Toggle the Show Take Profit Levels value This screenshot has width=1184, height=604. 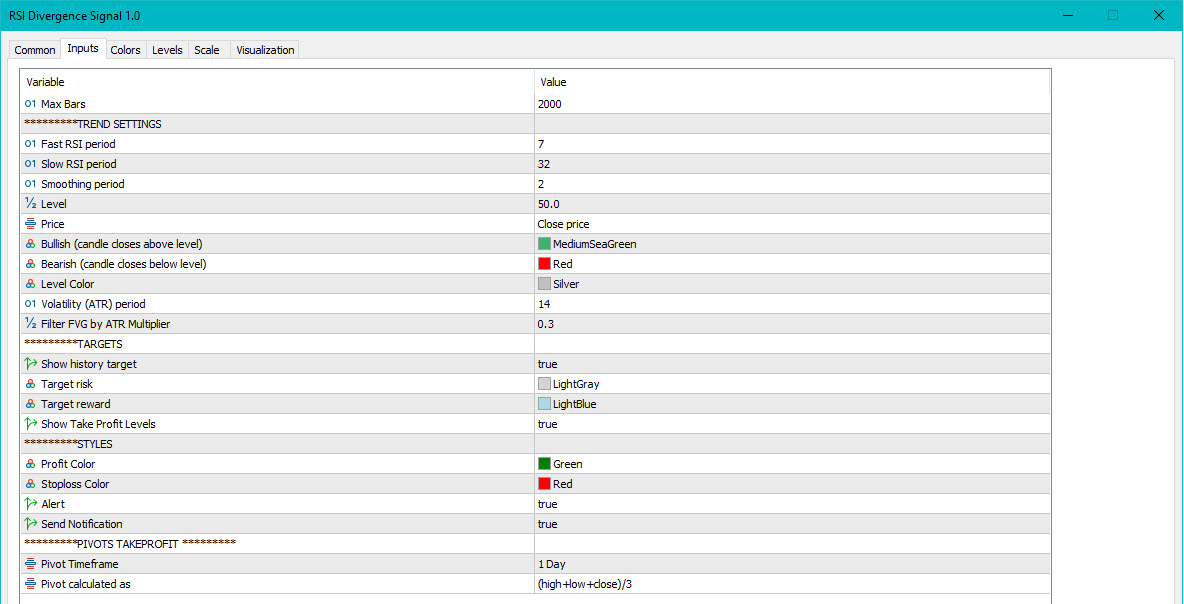click(x=547, y=424)
